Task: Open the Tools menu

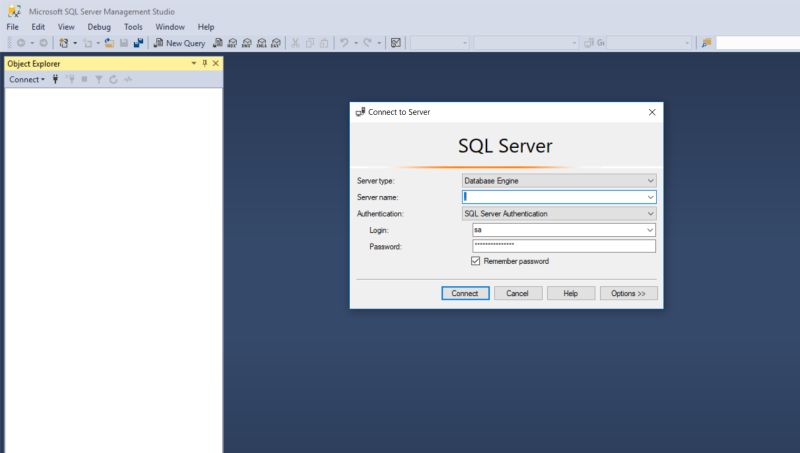Action: point(133,27)
